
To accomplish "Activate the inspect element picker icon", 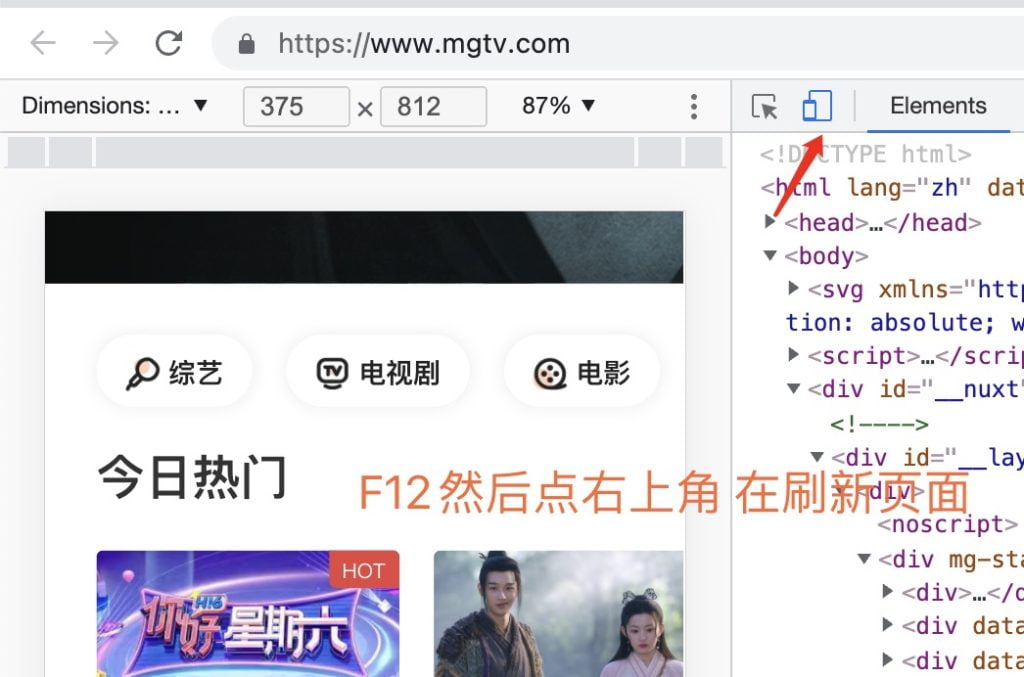I will 764,106.
